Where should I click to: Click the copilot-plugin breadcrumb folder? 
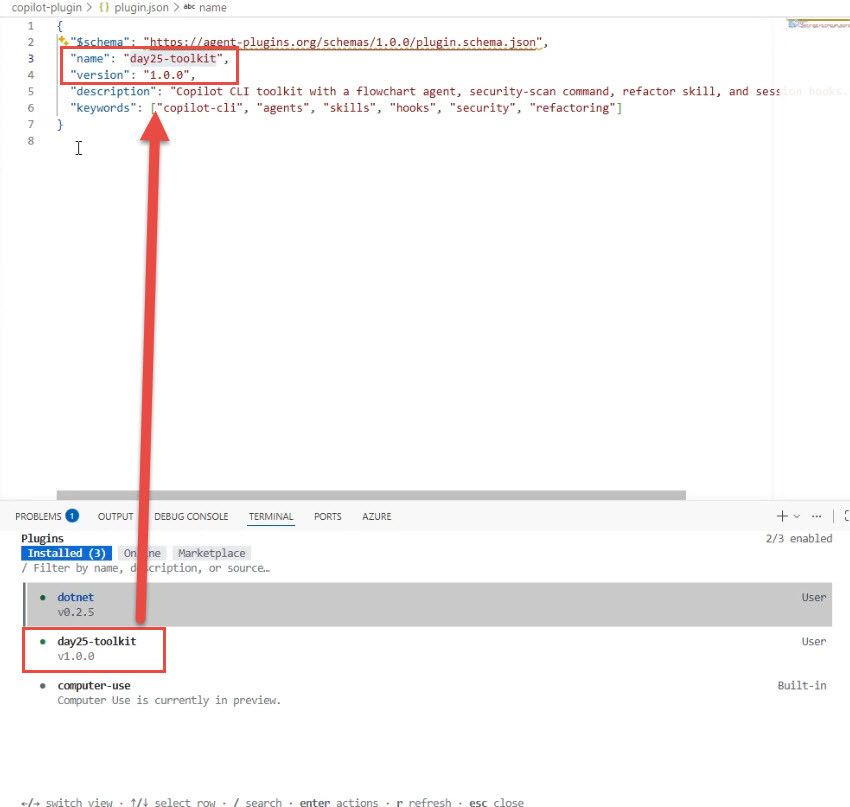(47, 8)
